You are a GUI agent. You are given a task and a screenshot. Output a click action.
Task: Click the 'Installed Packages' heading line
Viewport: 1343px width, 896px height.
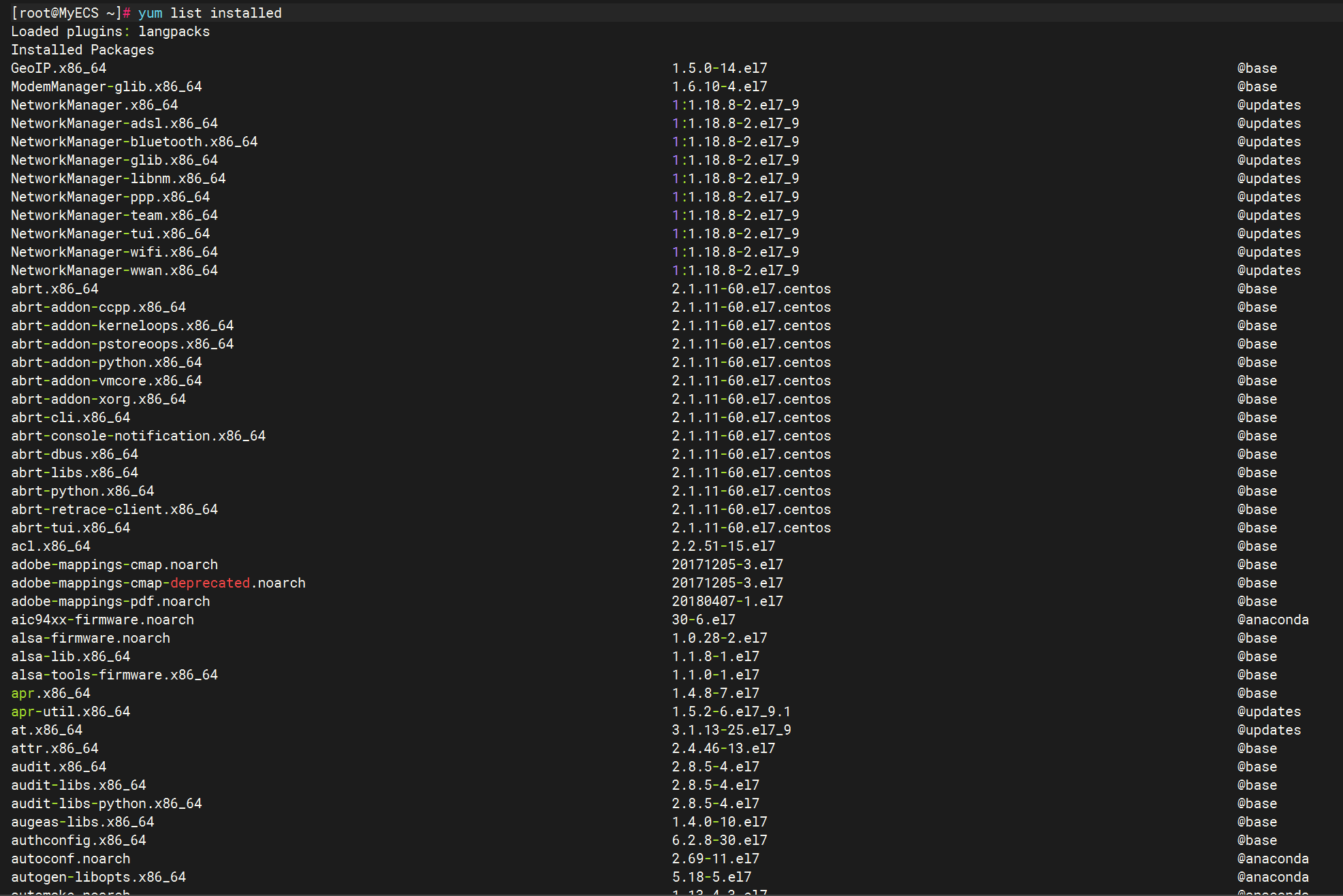click(82, 50)
